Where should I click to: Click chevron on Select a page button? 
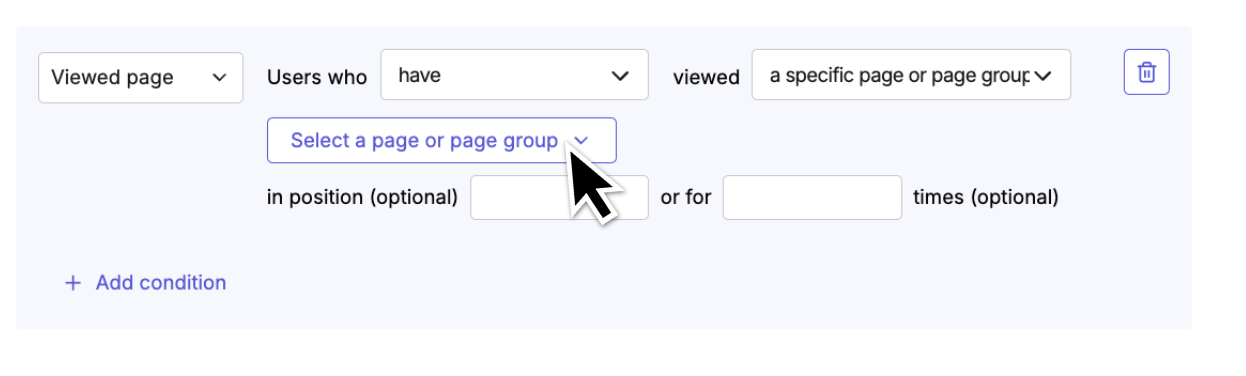click(582, 141)
